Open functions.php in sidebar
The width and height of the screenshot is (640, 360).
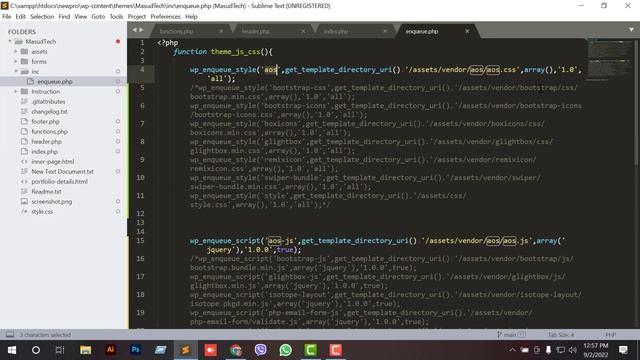click(49, 131)
